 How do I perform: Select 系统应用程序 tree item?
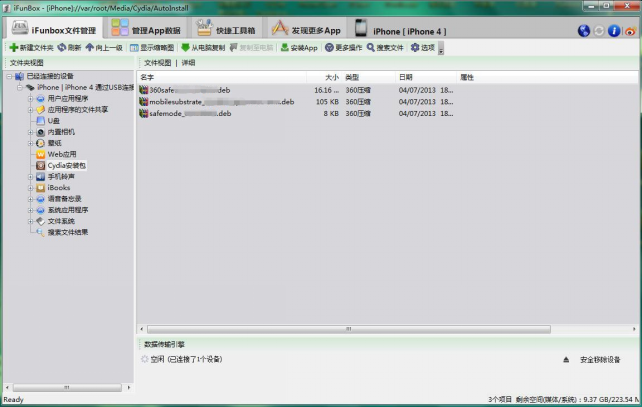point(68,210)
